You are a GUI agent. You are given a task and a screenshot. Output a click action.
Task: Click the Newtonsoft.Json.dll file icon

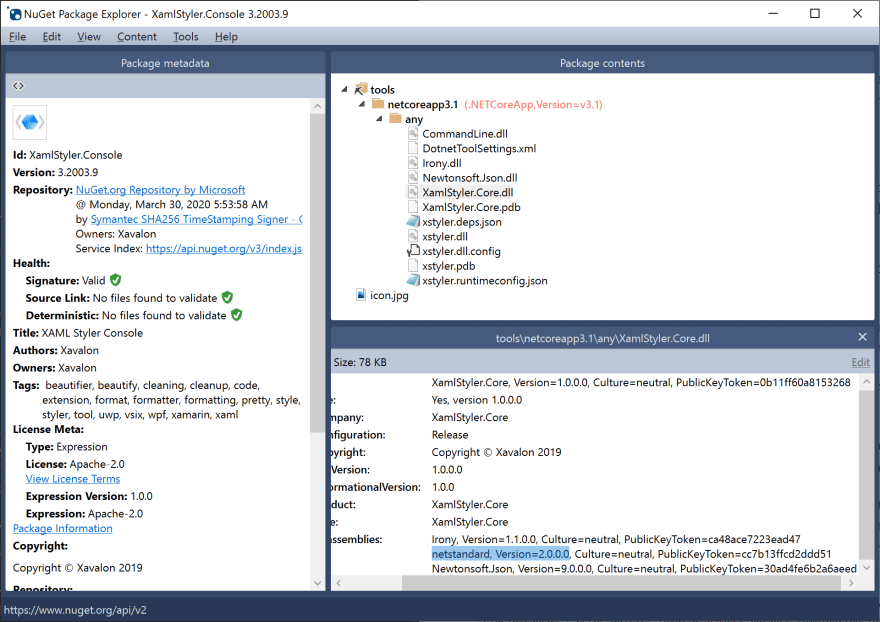[413, 177]
